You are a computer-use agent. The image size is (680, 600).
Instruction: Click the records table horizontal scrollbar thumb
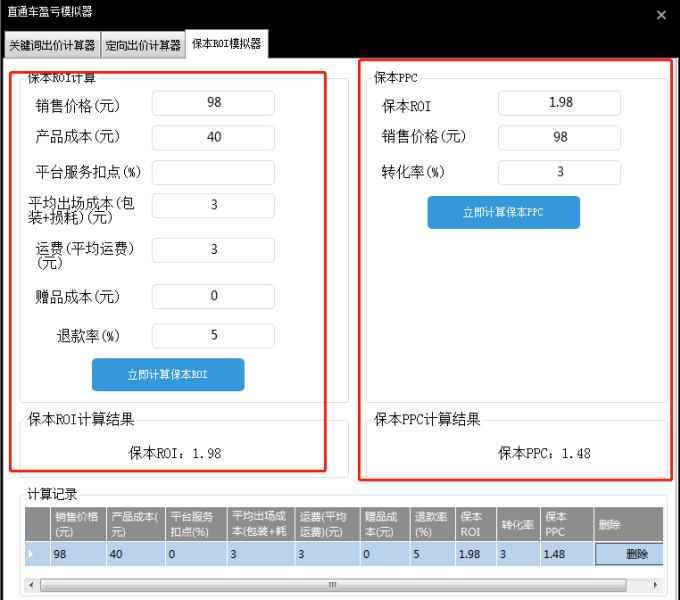coord(330,584)
